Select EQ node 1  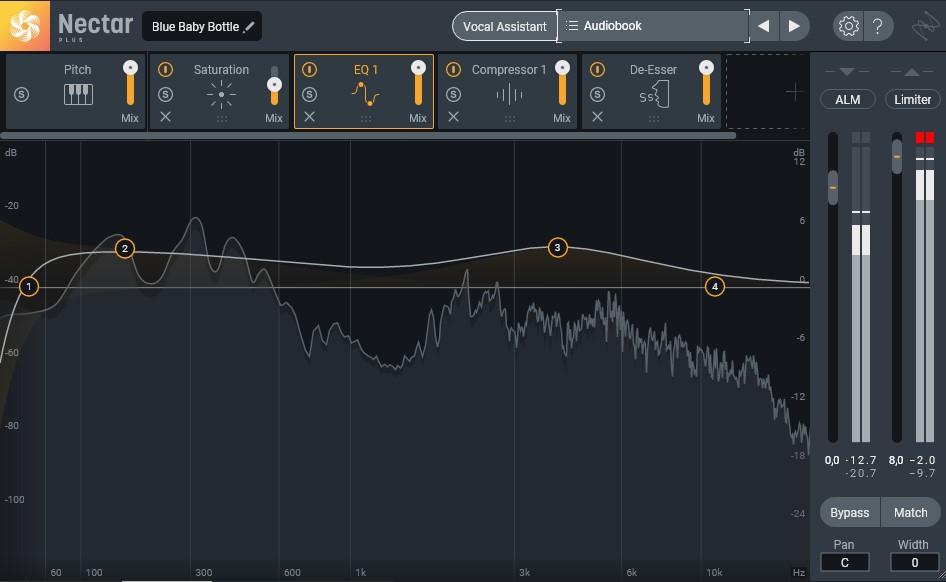pyautogui.click(x=28, y=287)
